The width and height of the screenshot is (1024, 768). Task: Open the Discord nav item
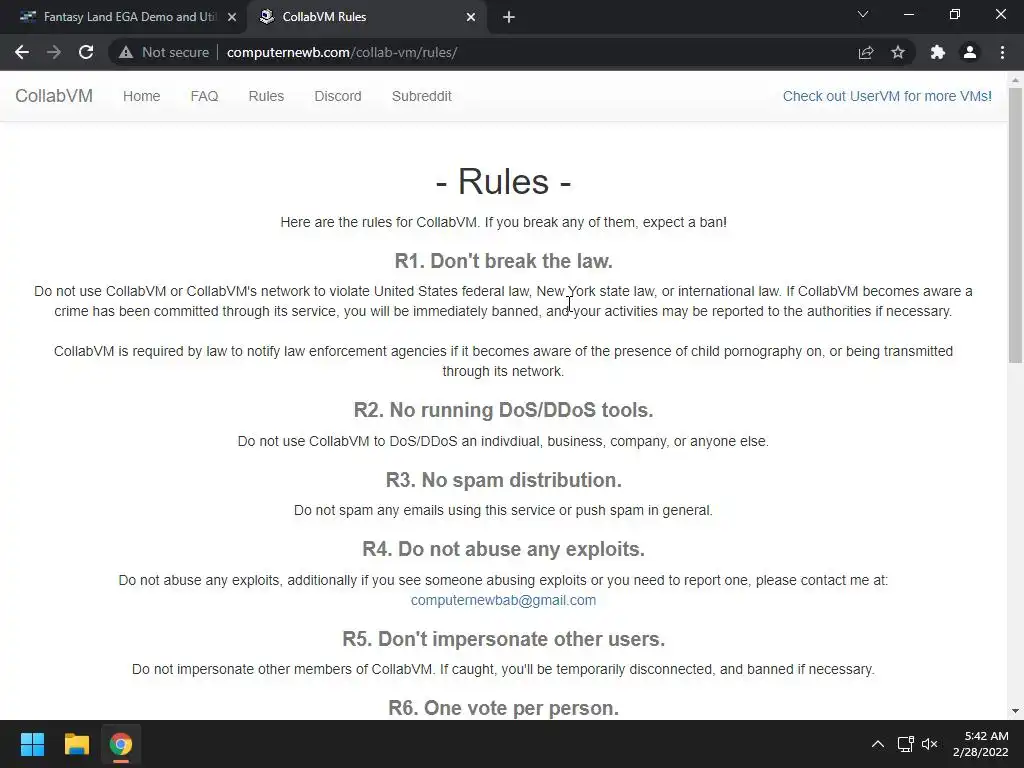[x=338, y=96]
